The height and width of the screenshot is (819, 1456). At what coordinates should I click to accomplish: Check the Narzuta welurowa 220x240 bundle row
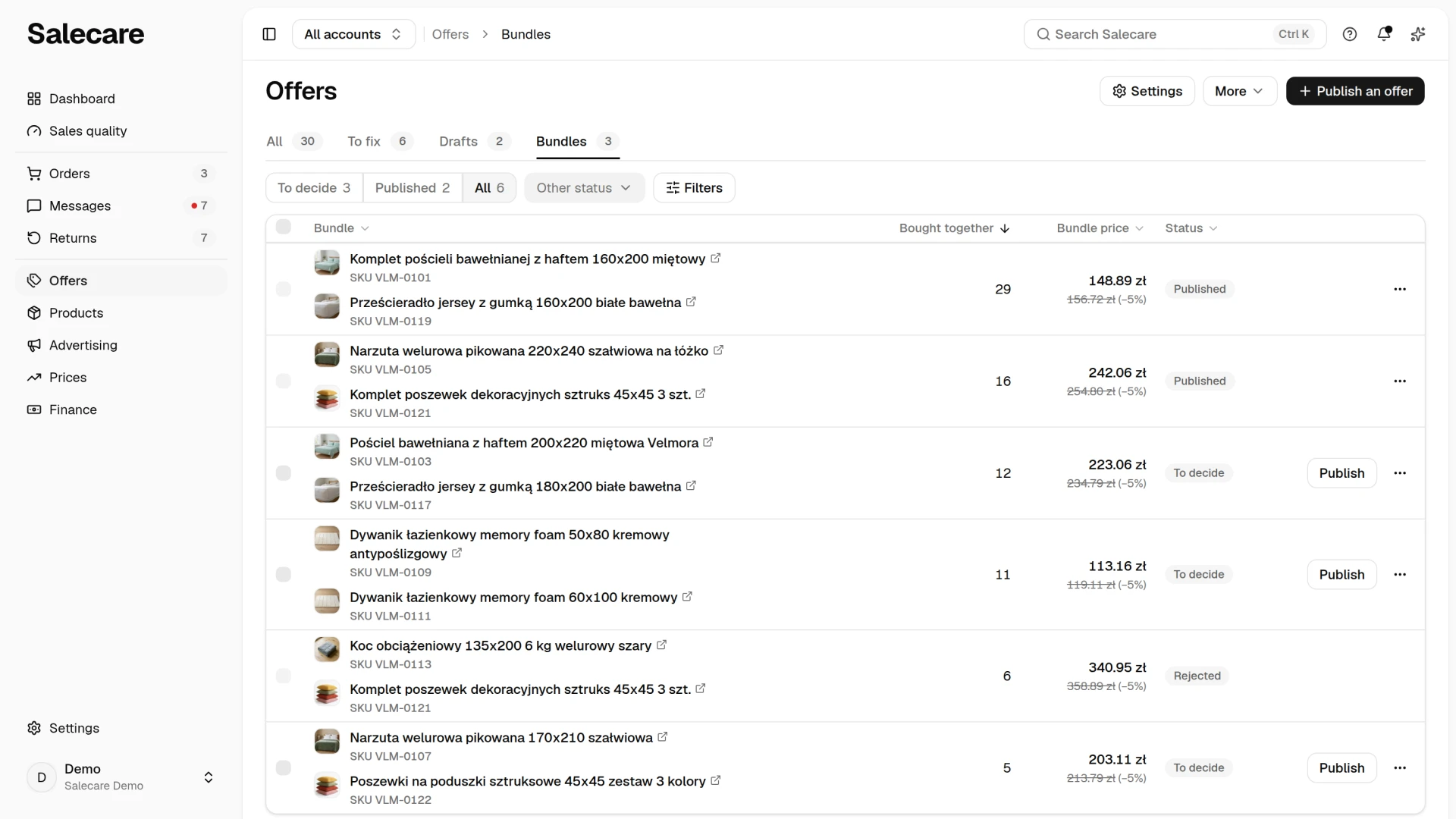(x=284, y=381)
